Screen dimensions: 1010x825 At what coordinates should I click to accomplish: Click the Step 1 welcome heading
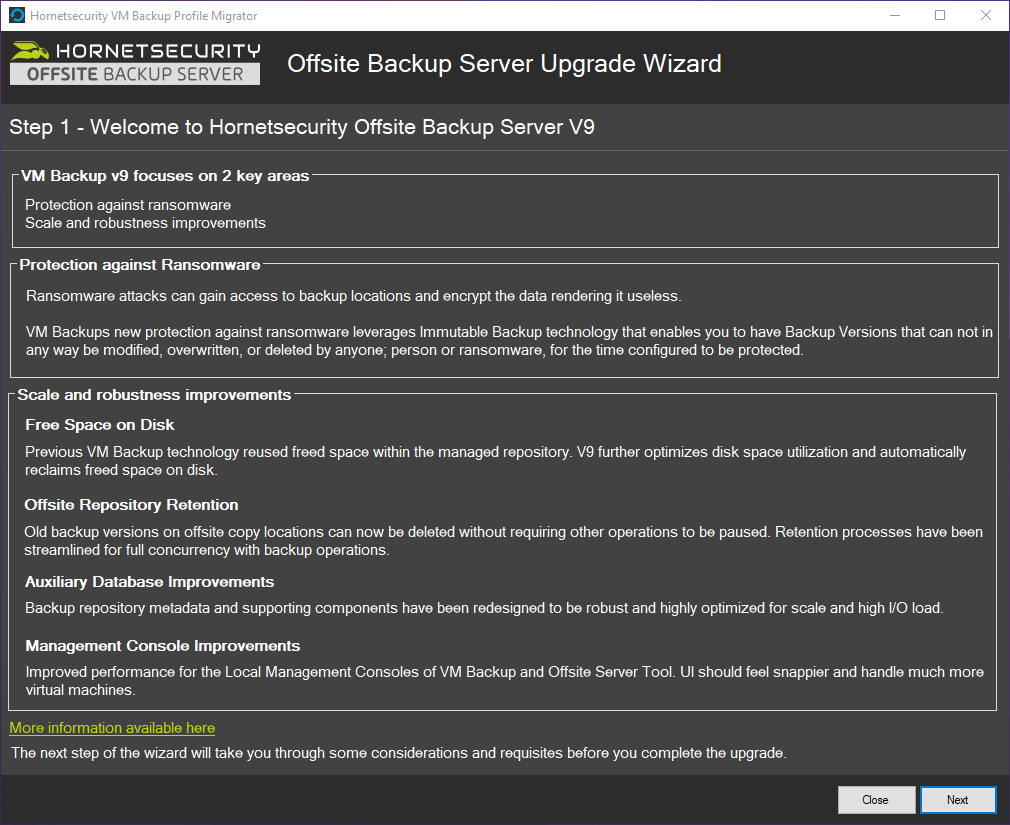tap(300, 127)
